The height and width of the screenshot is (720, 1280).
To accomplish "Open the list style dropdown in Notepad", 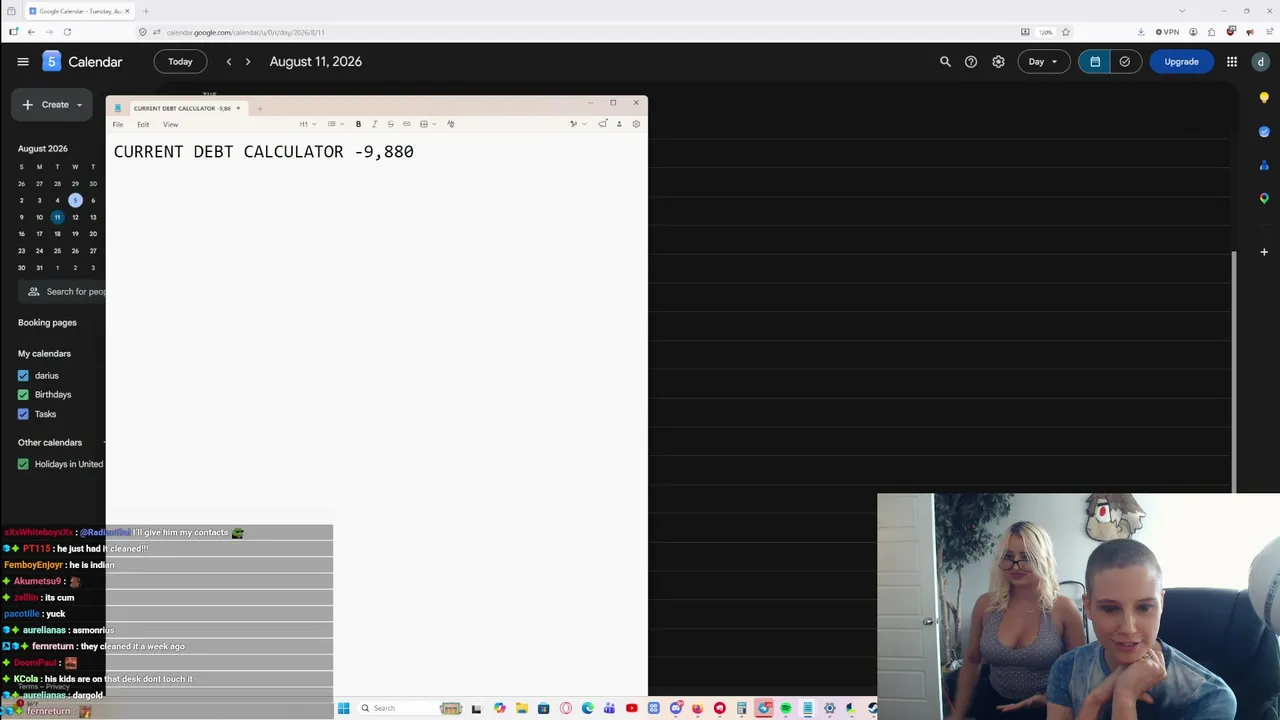I will click(335, 124).
